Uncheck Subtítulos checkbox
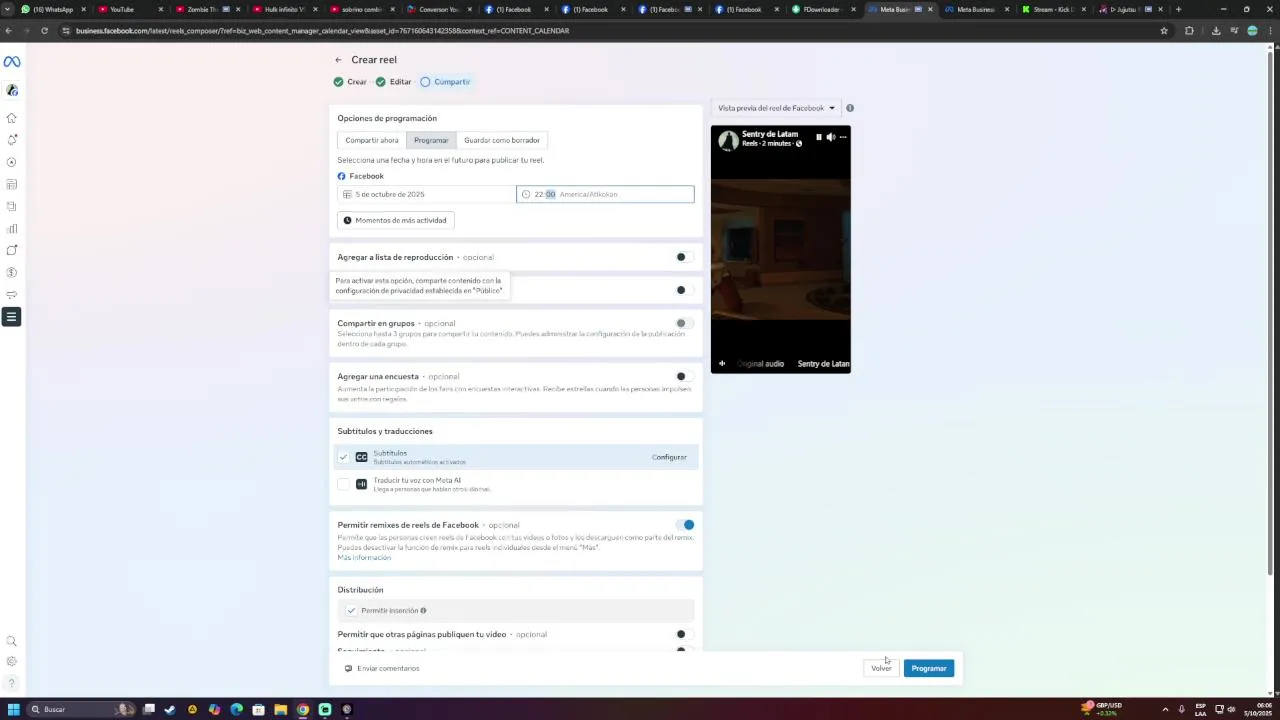 coord(343,457)
